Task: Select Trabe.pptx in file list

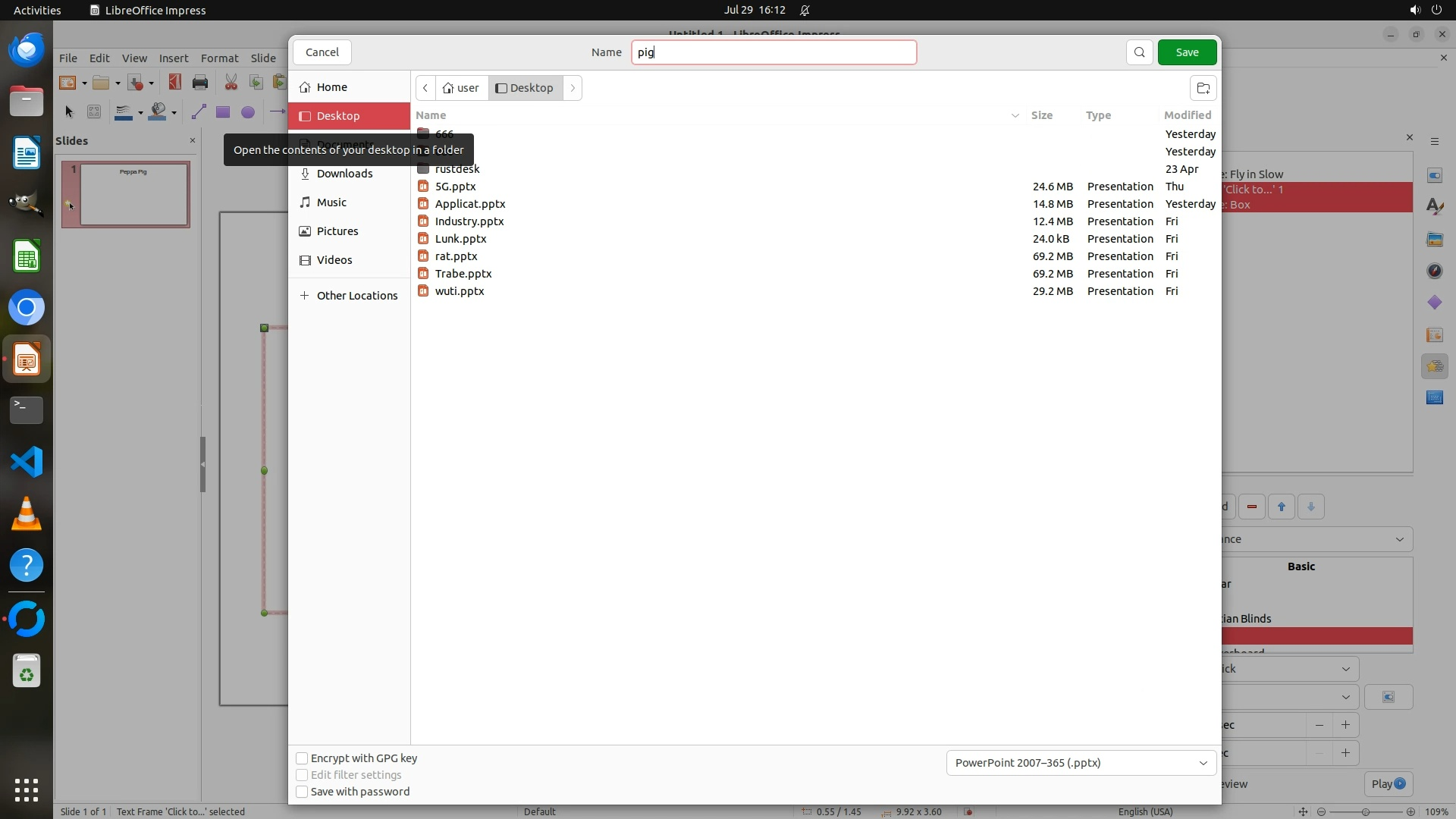Action: click(463, 274)
